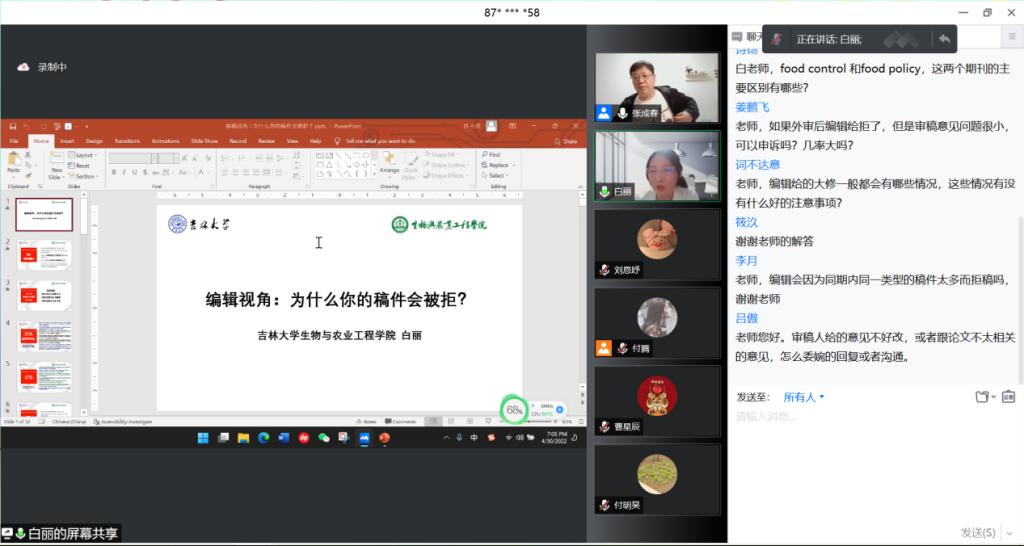1024x546 pixels.
Task: Toggle Bold formatting in Font group
Action: [x=114, y=172]
